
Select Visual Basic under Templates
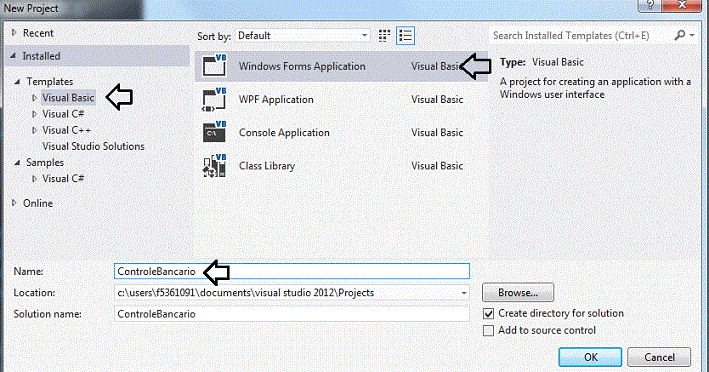click(68, 98)
